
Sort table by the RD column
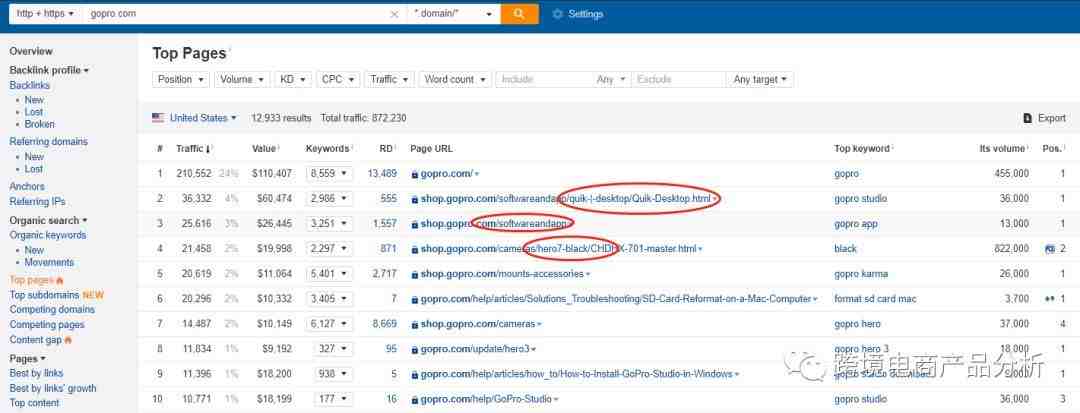[x=387, y=148]
